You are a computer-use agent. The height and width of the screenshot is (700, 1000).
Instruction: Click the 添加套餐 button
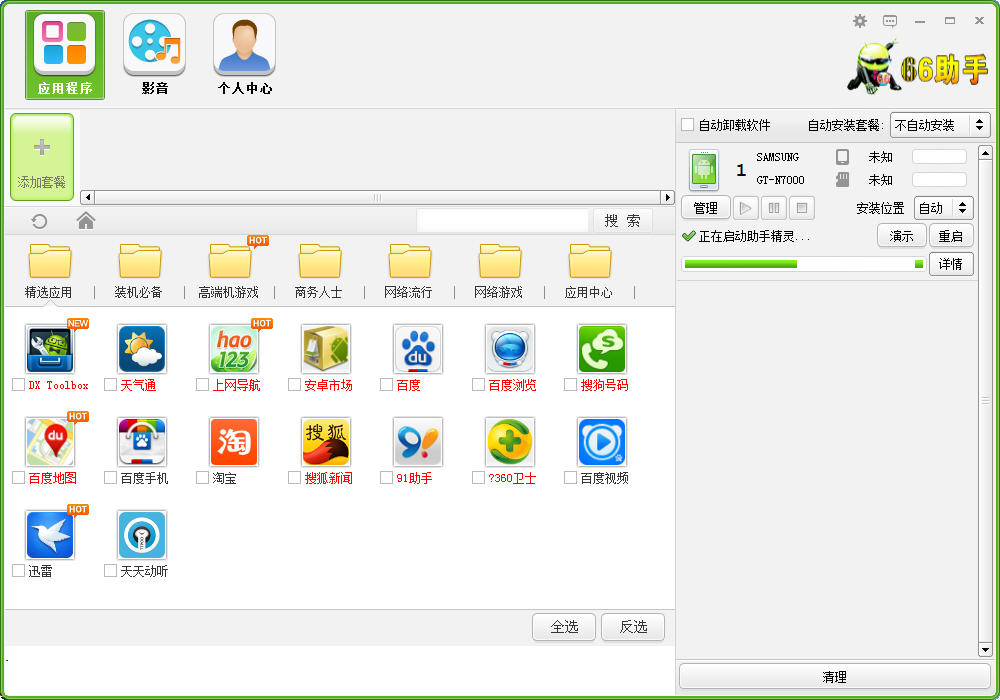pos(42,157)
